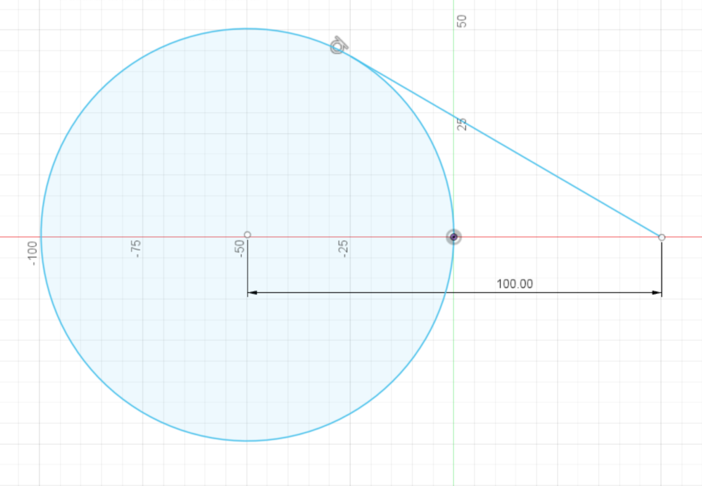The image size is (702, 486).
Task: Click the -50 grid label
Action: pos(241,249)
